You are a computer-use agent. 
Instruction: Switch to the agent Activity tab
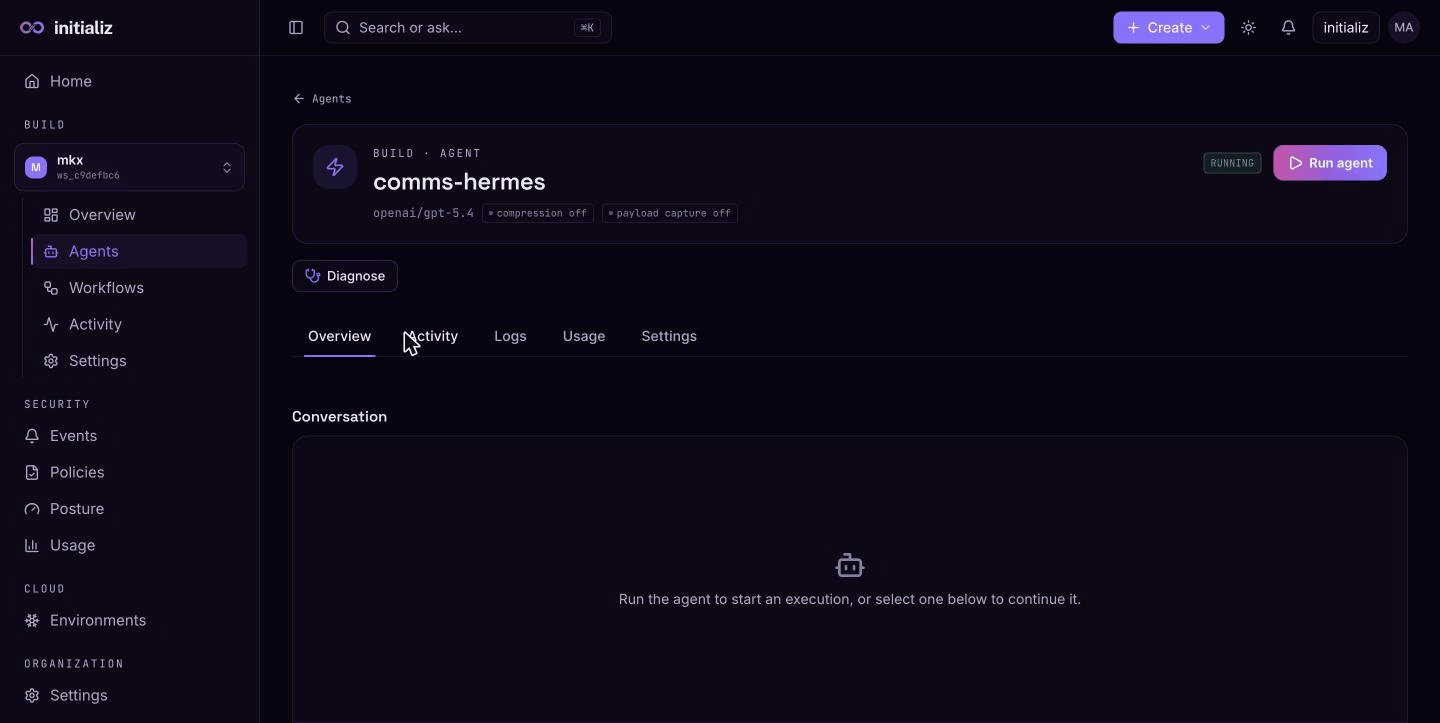pos(431,336)
